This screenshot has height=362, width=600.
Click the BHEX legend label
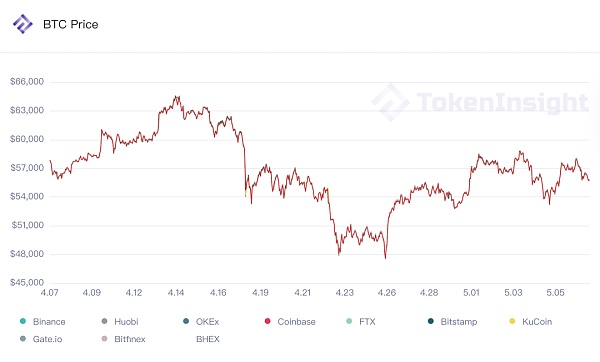click(x=208, y=339)
